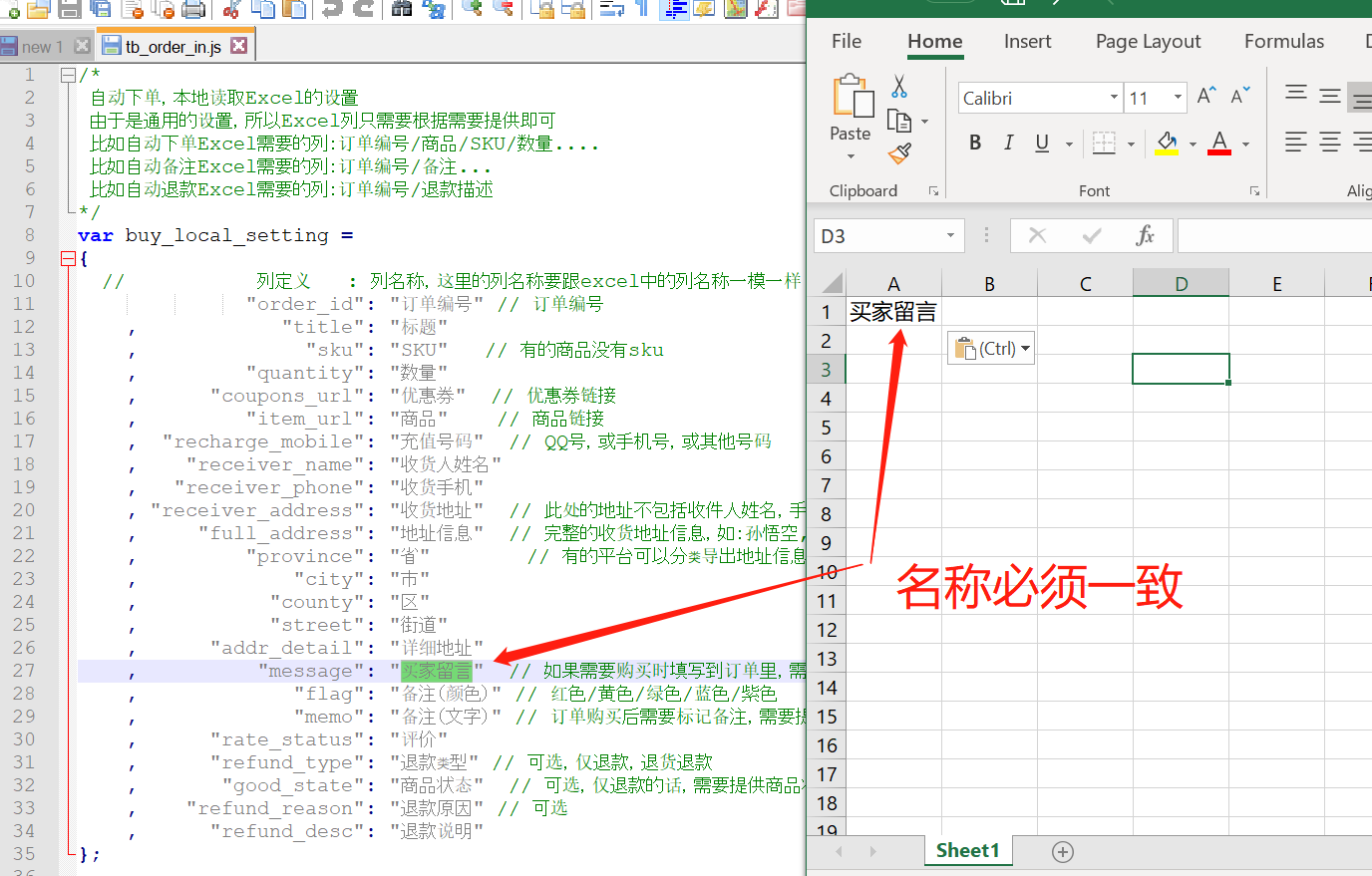This screenshot has height=876, width=1372.
Task: Switch to the Excel Insert tab
Action: pos(1027,41)
